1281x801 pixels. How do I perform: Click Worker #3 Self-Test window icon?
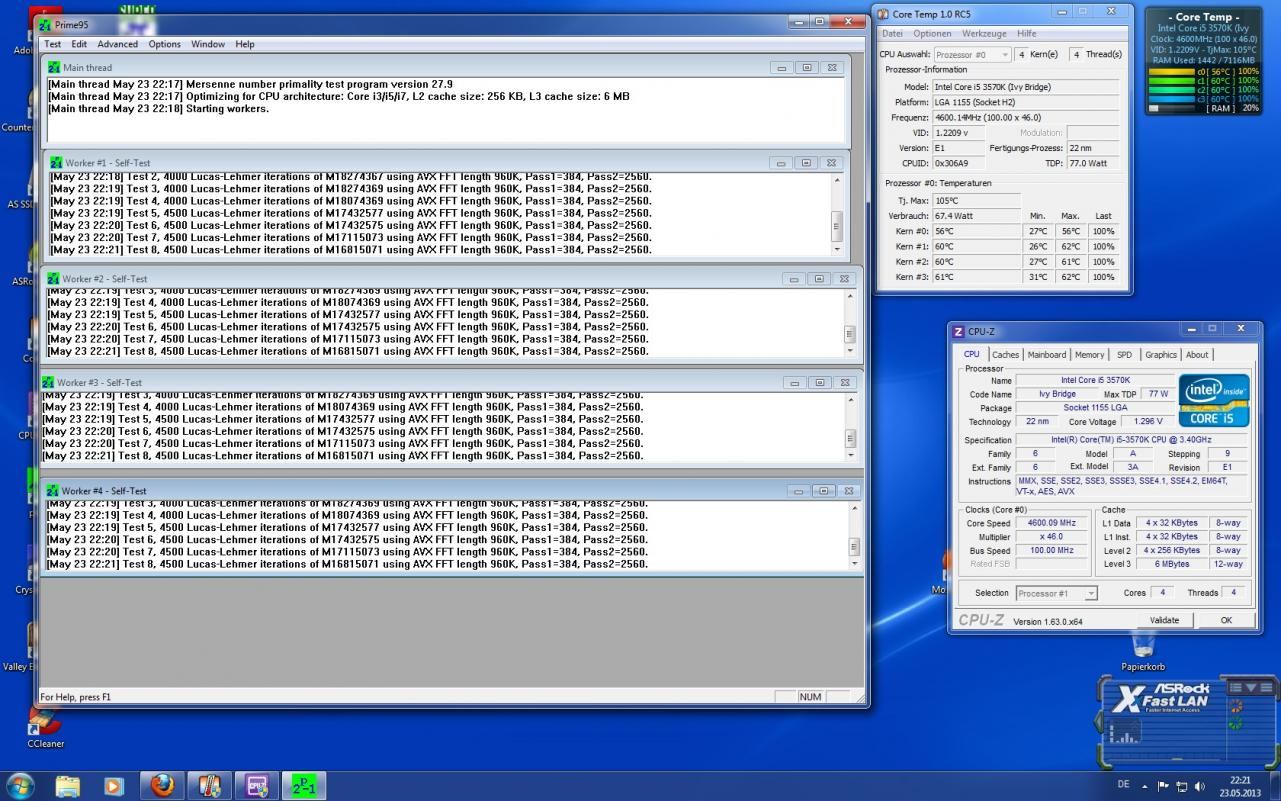[x=49, y=382]
